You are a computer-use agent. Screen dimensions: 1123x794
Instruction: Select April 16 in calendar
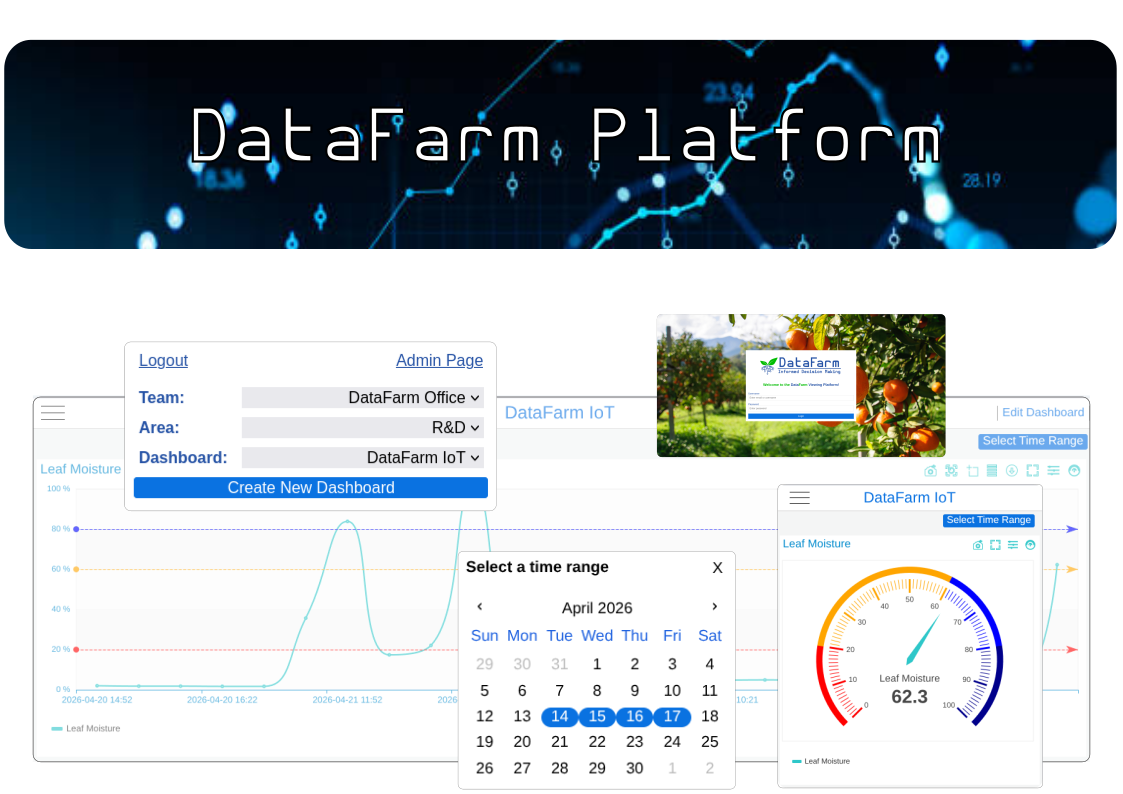pyautogui.click(x=635, y=717)
